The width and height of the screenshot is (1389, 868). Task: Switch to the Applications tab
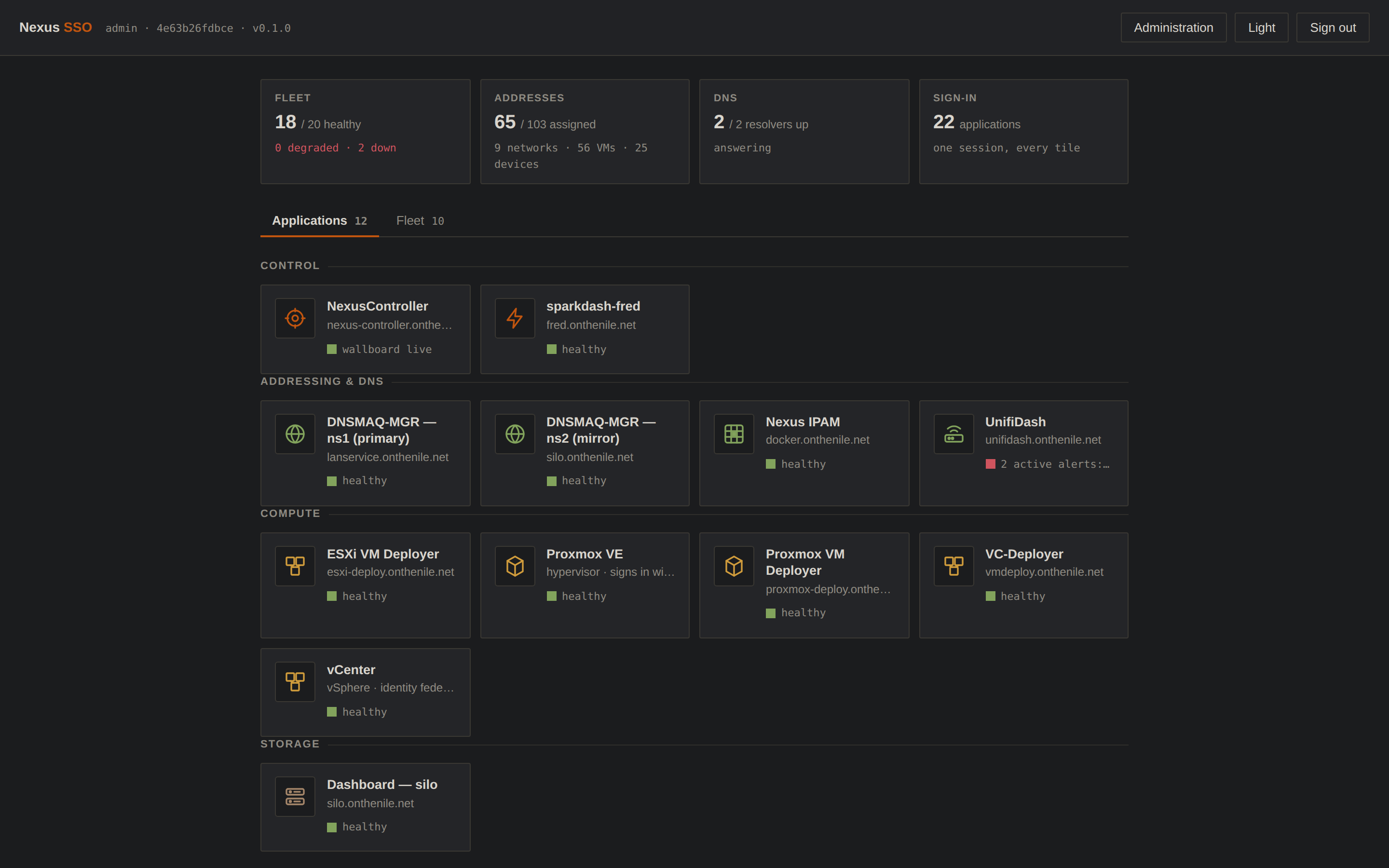(x=320, y=221)
